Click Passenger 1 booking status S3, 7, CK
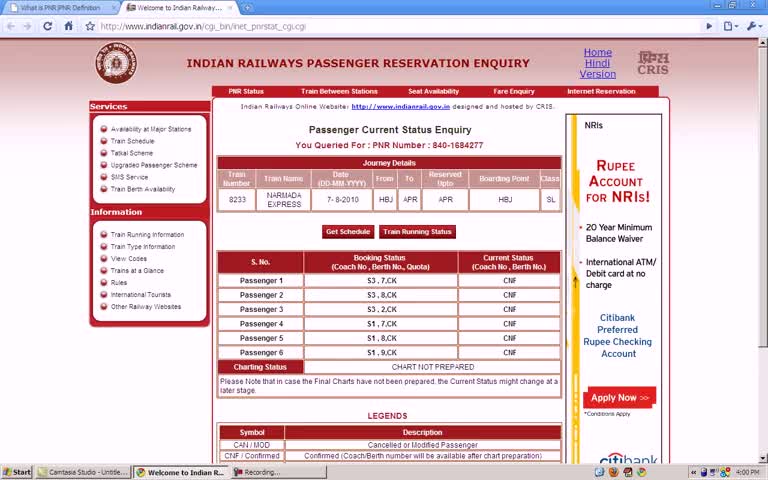The width and height of the screenshot is (768, 480). pyautogui.click(x=381, y=281)
